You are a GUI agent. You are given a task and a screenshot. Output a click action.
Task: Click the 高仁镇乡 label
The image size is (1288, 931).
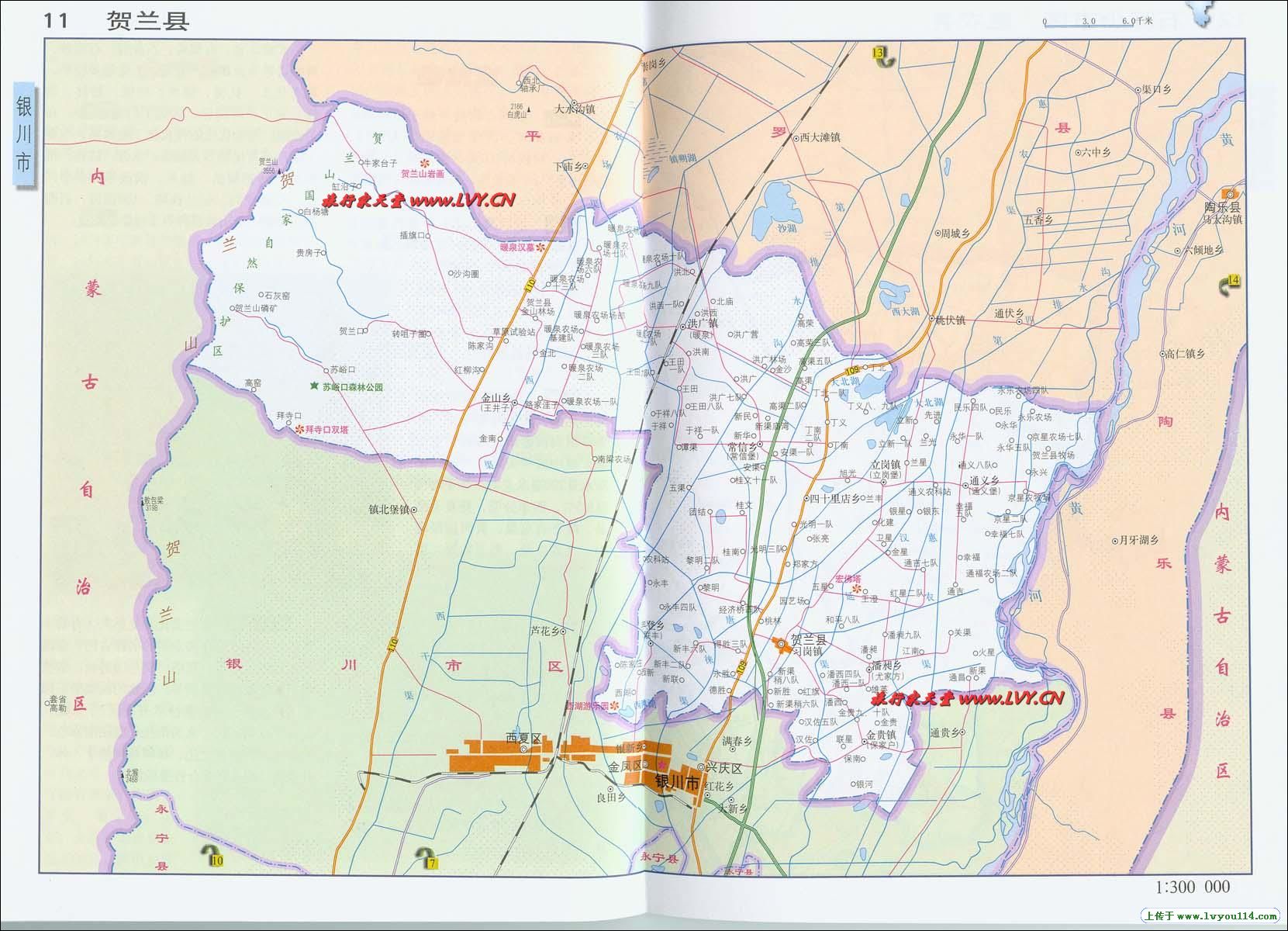(1185, 353)
